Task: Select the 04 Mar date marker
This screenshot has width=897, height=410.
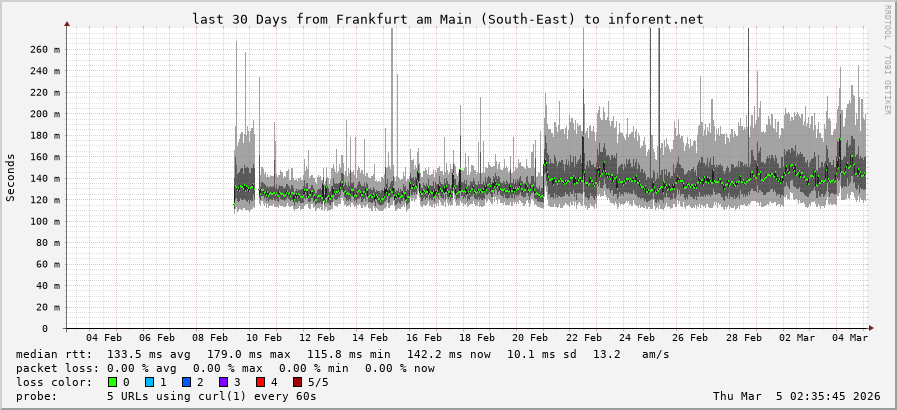Action: click(x=851, y=338)
